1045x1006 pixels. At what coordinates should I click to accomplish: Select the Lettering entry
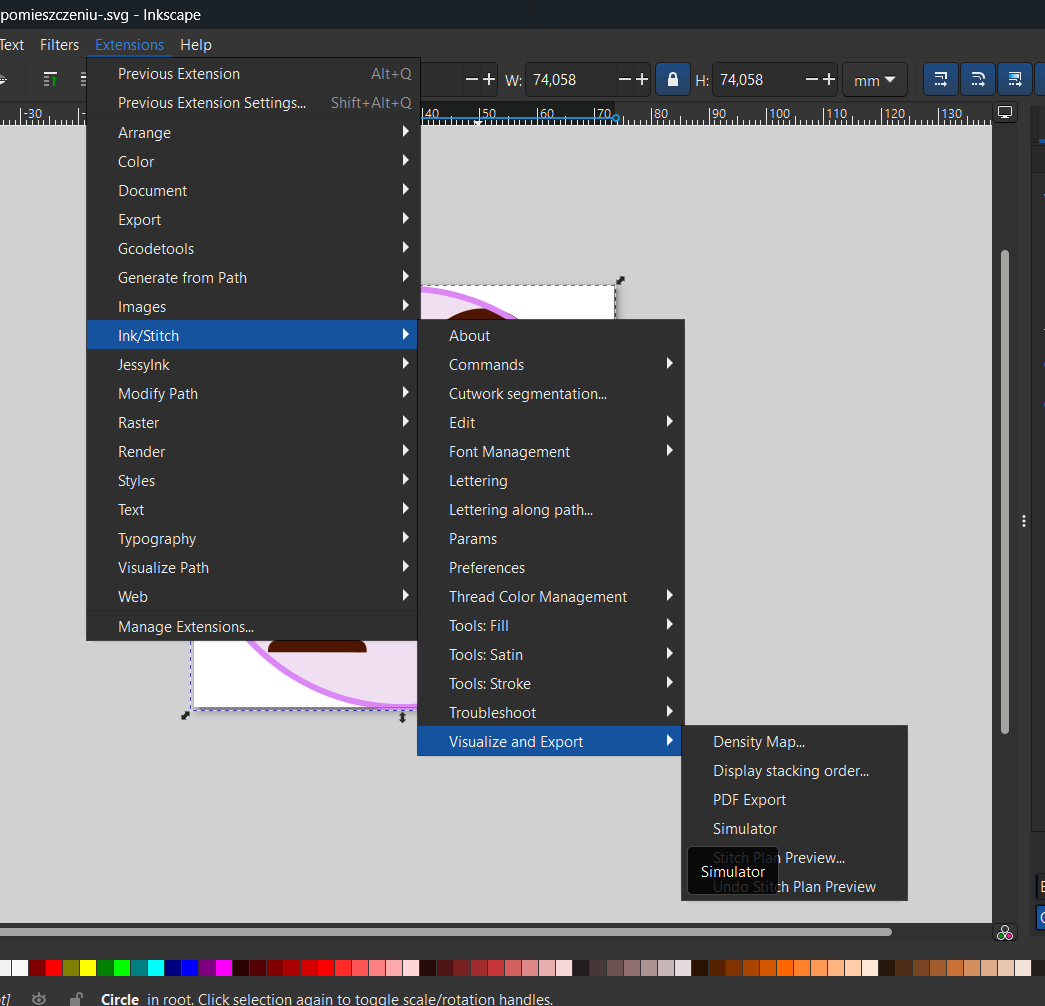click(550, 481)
